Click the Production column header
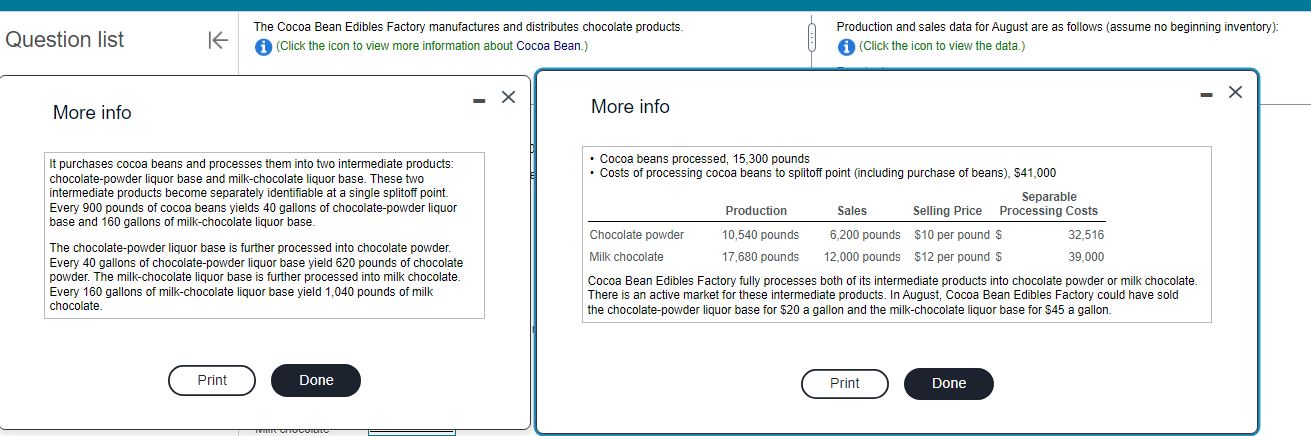 756,211
